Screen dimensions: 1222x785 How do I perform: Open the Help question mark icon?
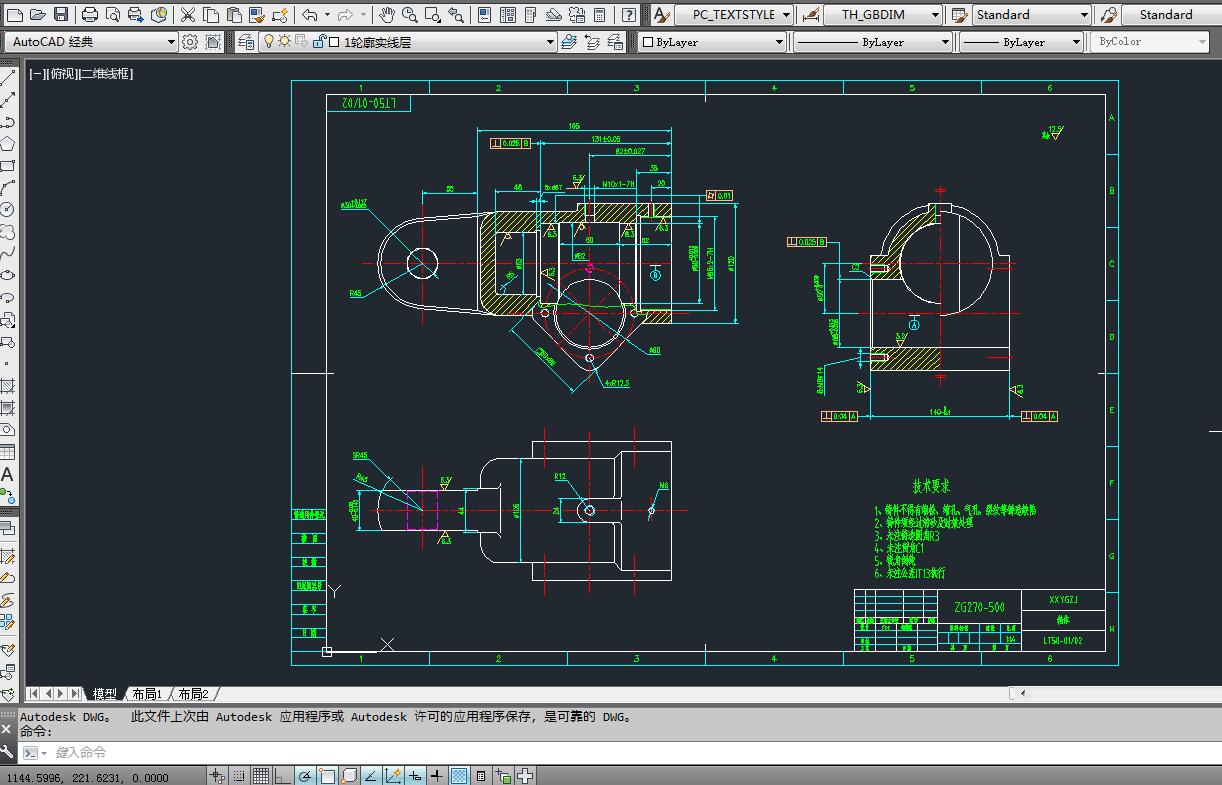point(628,14)
